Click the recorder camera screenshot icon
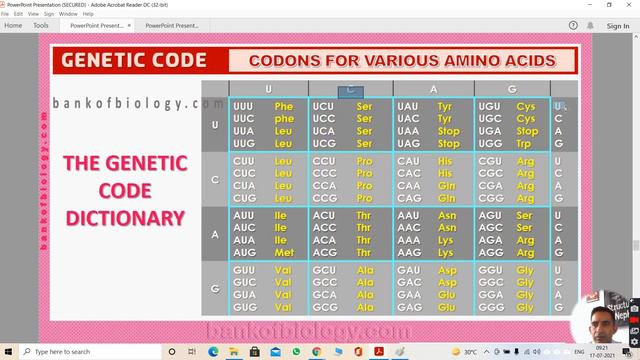640x360 pixels. point(634,309)
